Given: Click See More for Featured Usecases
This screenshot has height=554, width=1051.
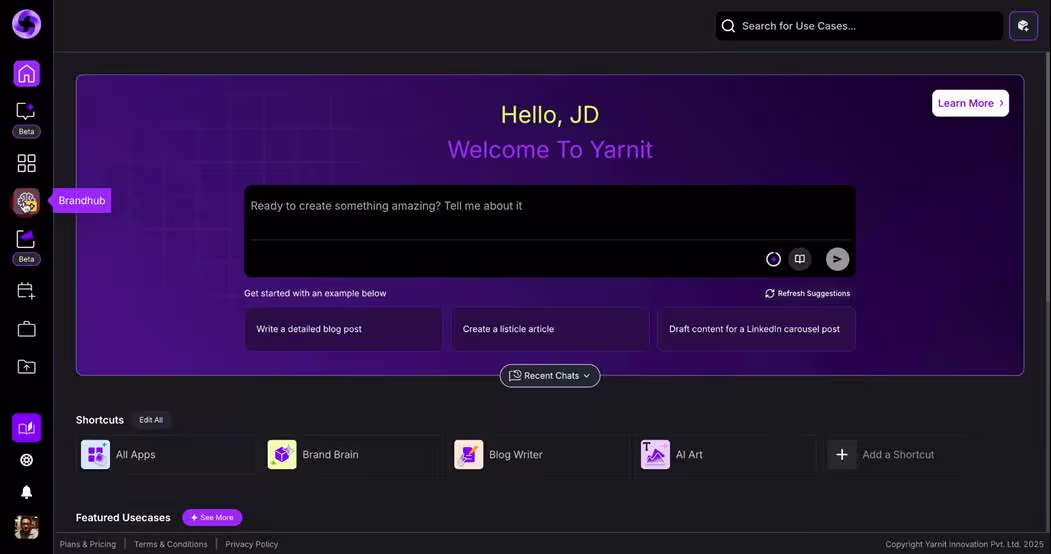Looking at the screenshot, I should coord(212,518).
